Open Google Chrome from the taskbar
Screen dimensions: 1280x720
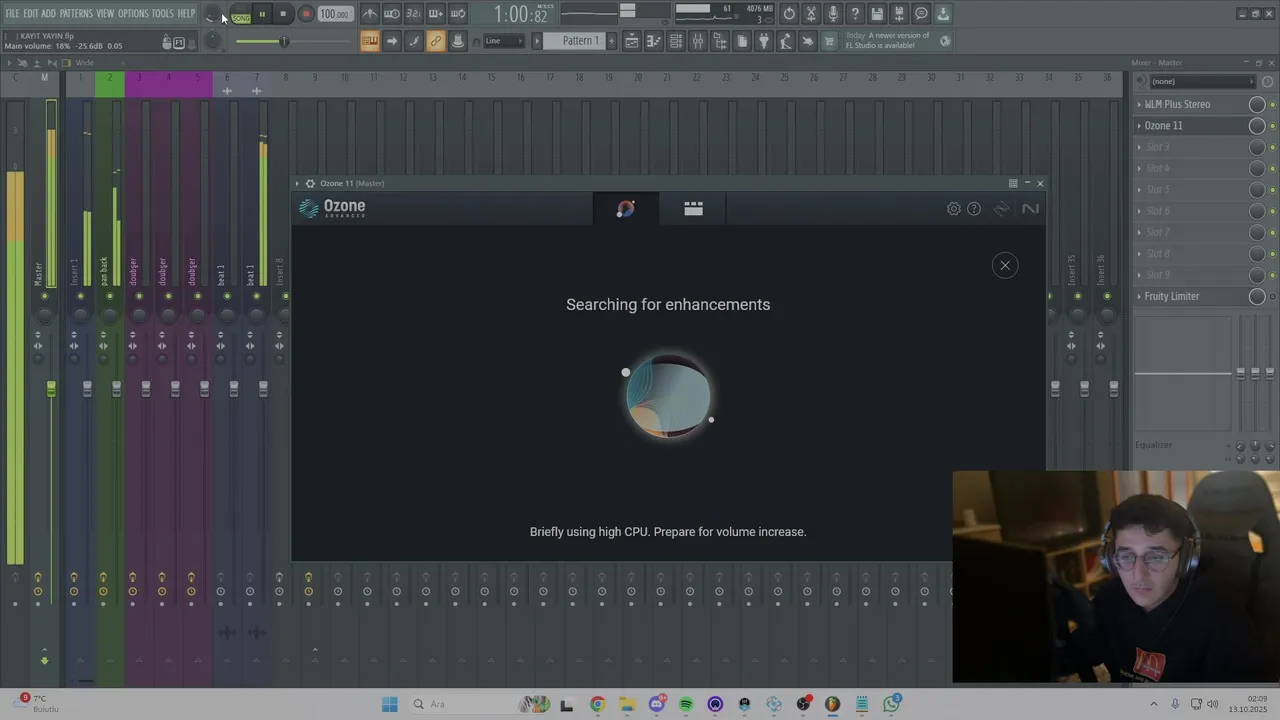pyautogui.click(x=597, y=704)
